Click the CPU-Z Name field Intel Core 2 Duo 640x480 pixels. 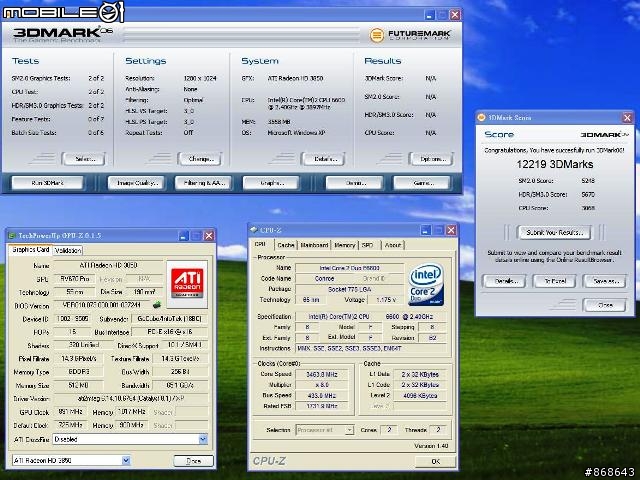(x=349, y=268)
